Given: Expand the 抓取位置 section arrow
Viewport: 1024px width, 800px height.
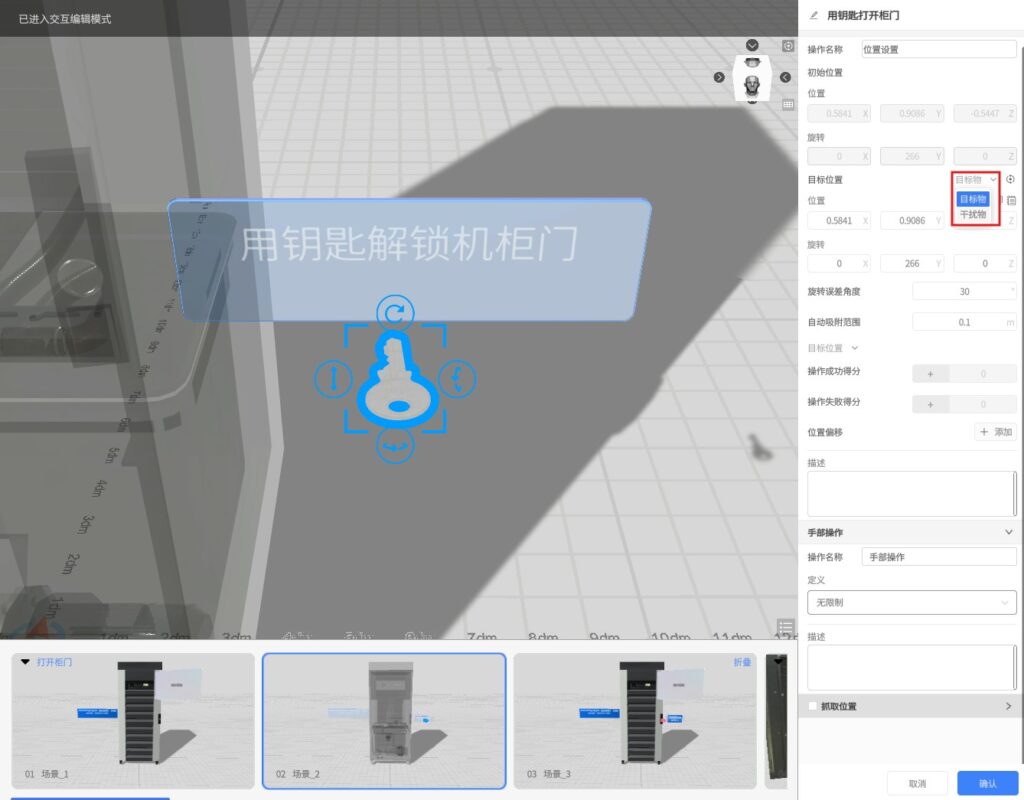Looking at the screenshot, I should (x=1008, y=706).
